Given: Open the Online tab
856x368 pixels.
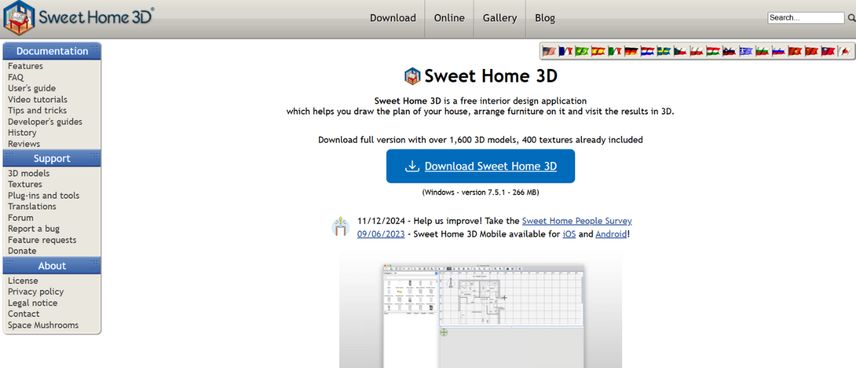Looking at the screenshot, I should click(449, 18).
